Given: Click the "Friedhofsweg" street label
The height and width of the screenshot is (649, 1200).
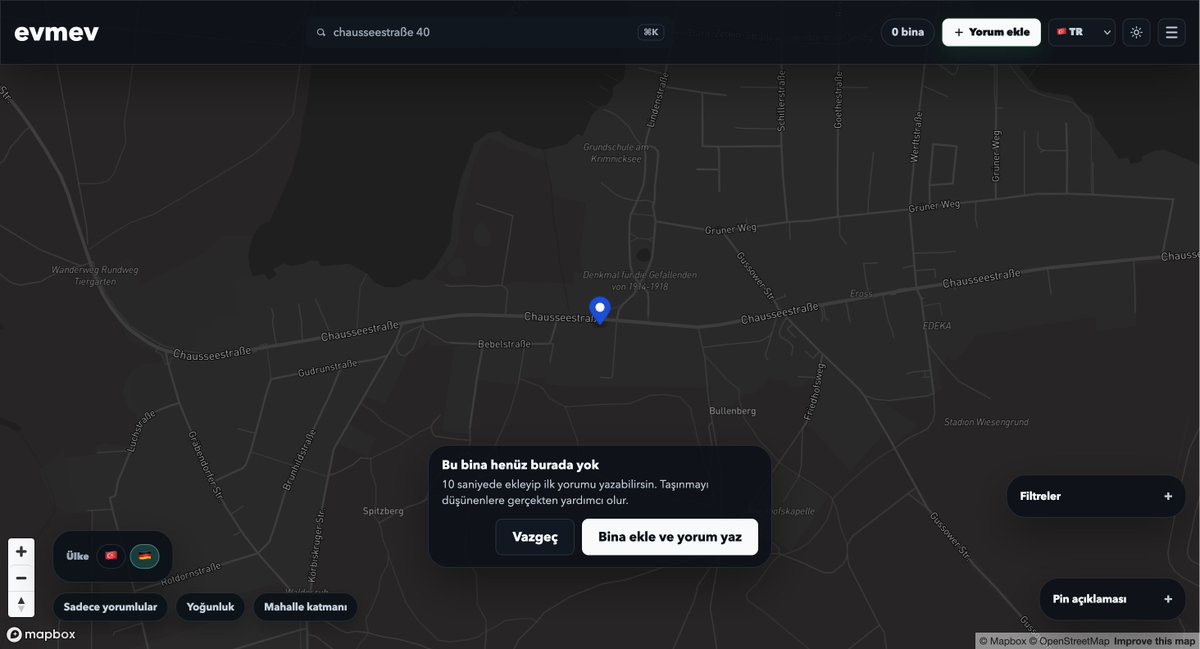Looking at the screenshot, I should click(814, 392).
